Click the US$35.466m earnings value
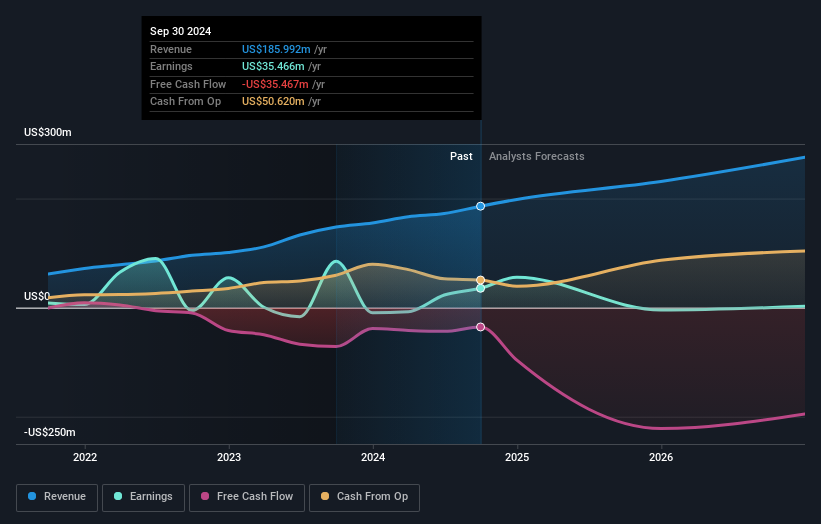This screenshot has height=524, width=821. click(273, 66)
